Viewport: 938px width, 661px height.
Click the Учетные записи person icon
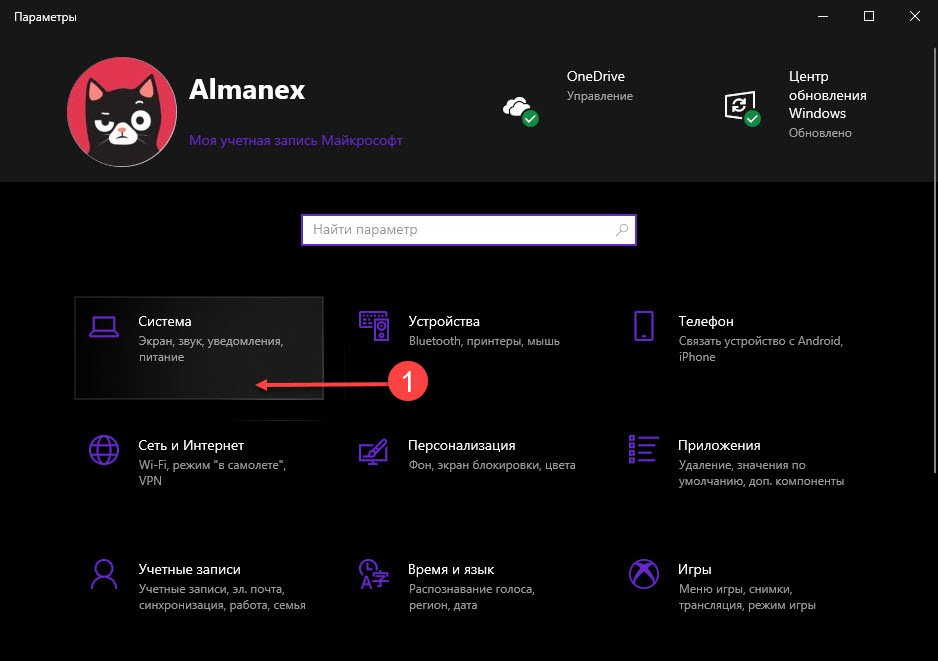tap(104, 574)
